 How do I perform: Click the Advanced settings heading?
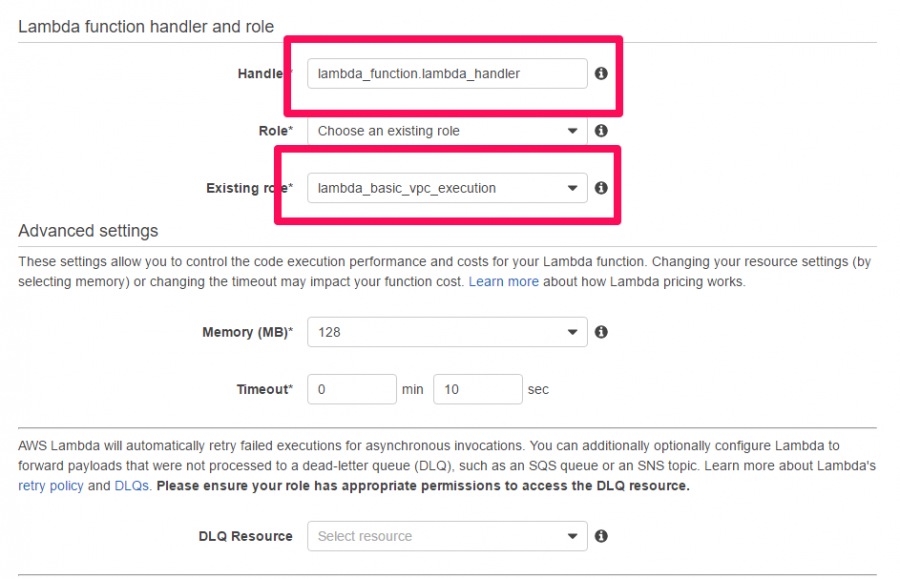pyautogui.click(x=88, y=231)
